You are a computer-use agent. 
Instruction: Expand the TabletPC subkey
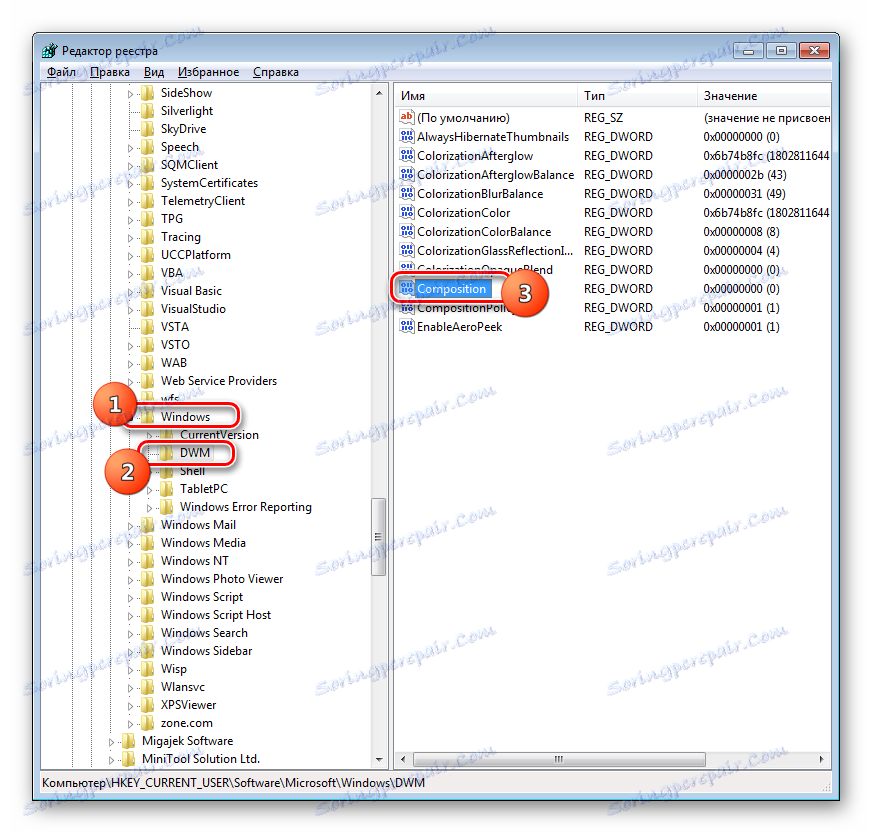[149, 490]
